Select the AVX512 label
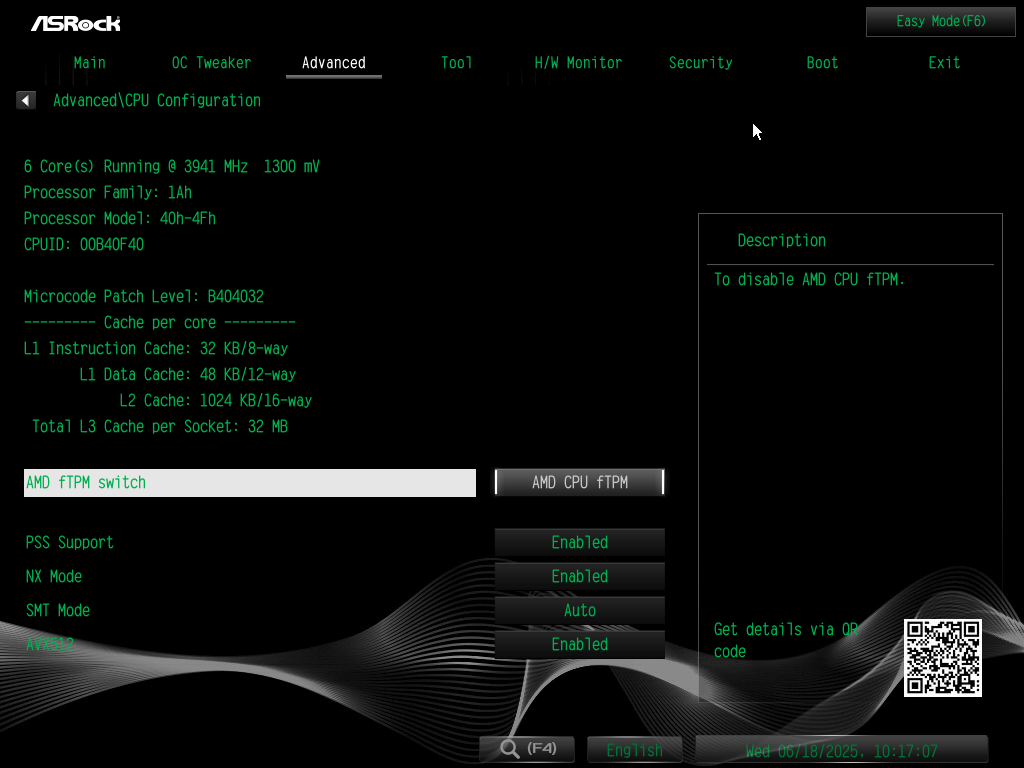Image resolution: width=1024 pixels, height=768 pixels. click(50, 645)
